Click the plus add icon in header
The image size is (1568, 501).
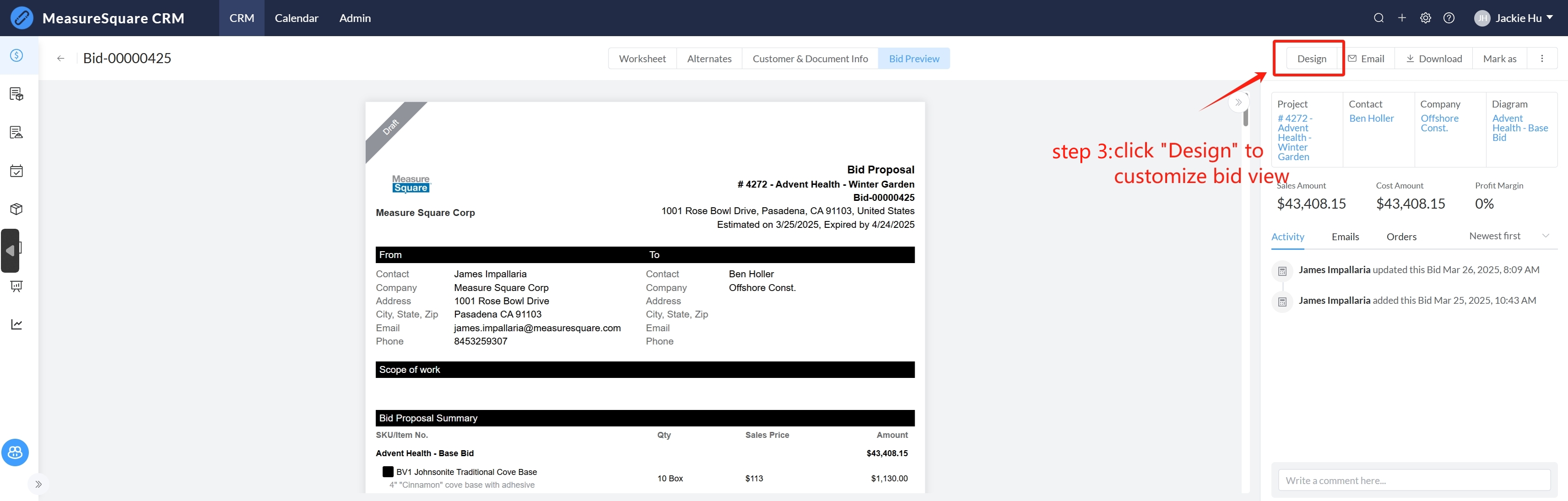1402,18
